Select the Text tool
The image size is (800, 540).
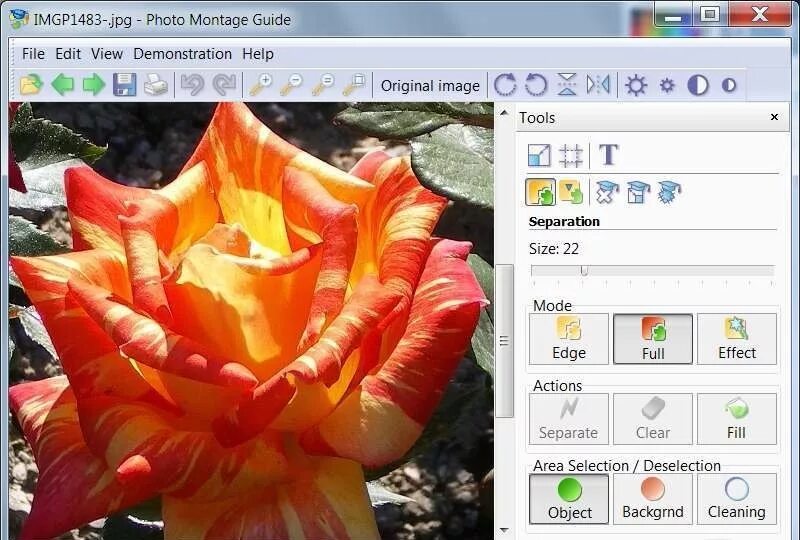(608, 155)
